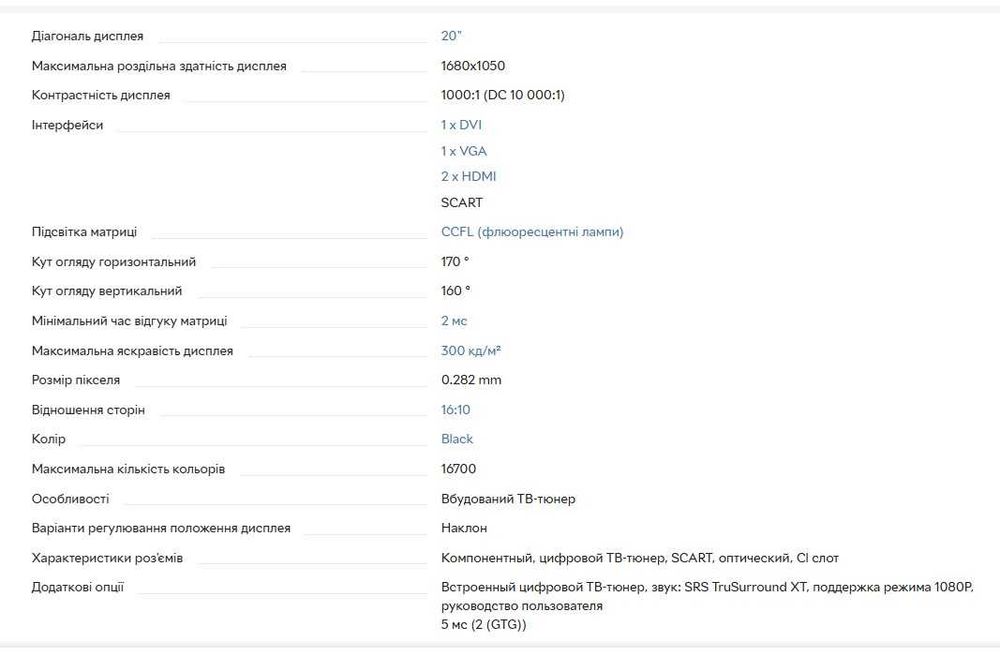Click the Додаткові опції row label
This screenshot has width=1000, height=656.
pyautogui.click(x=78, y=587)
